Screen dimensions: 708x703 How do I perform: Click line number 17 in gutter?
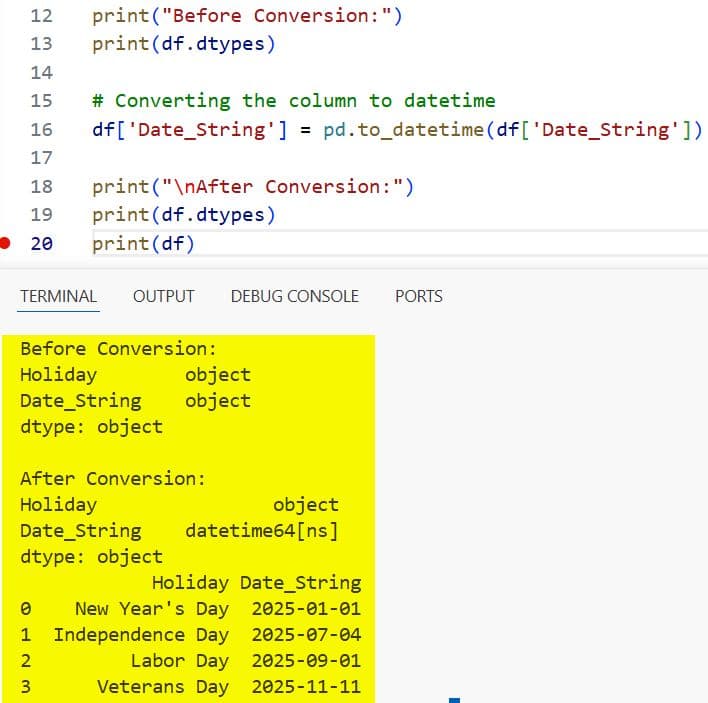coord(42,158)
